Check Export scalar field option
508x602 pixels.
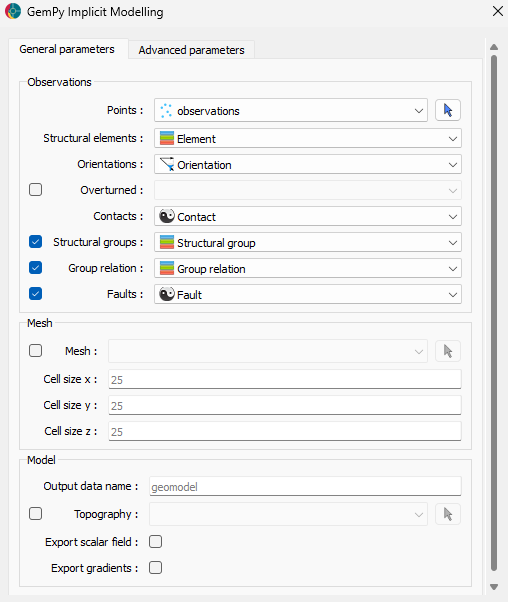[x=156, y=542]
